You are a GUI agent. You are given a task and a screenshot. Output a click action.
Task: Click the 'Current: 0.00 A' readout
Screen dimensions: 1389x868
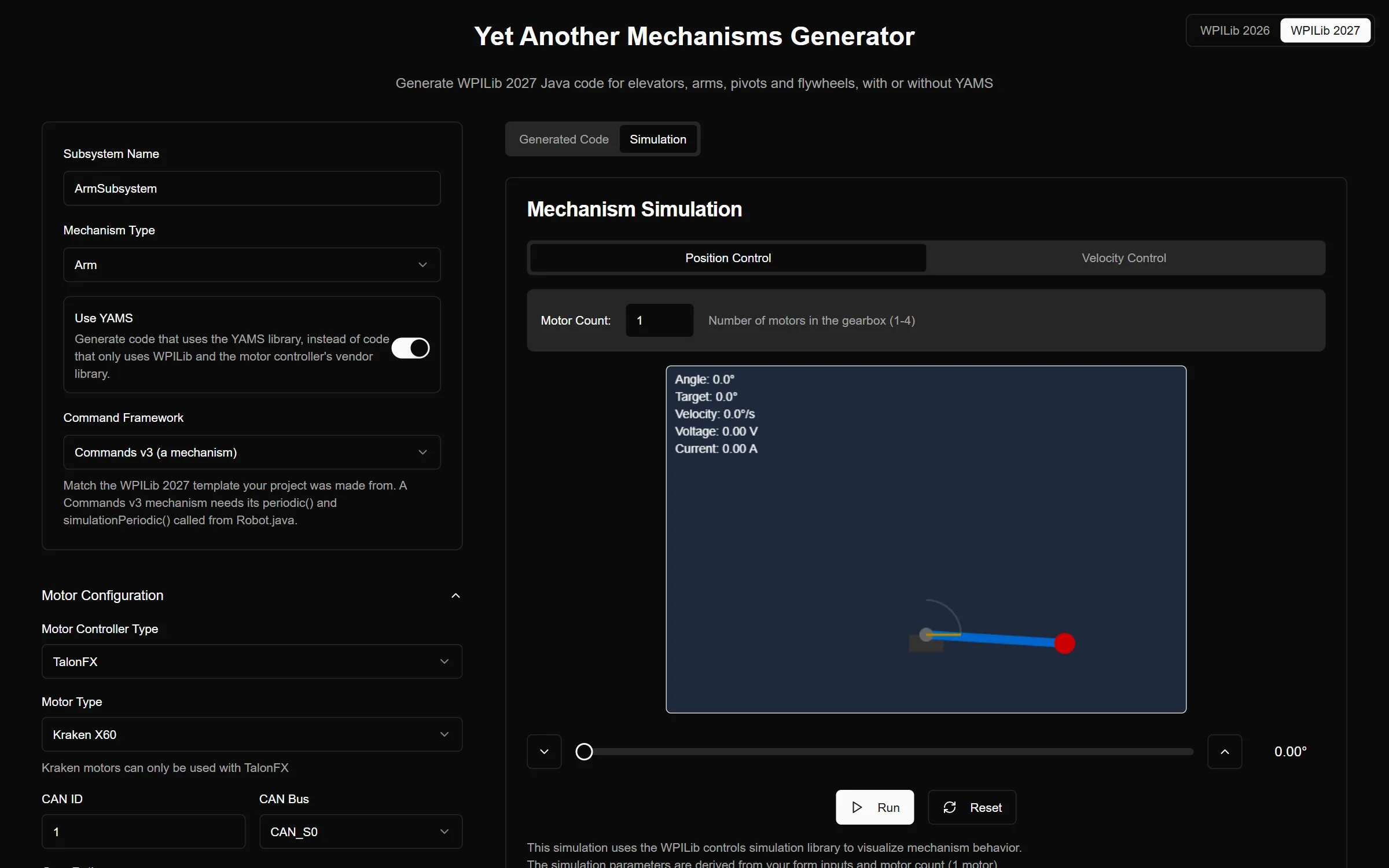click(716, 449)
